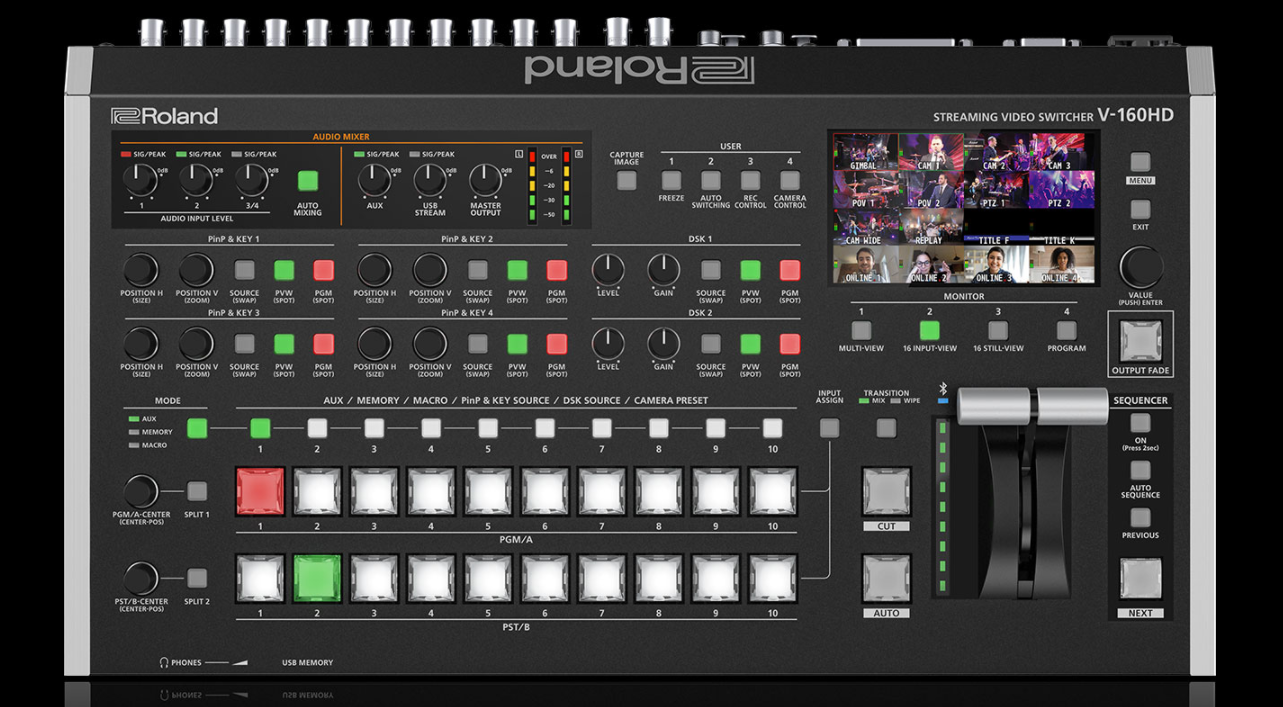This screenshot has height=707, width=1283.
Task: Hit the AUTO transition button
Action: [886, 578]
